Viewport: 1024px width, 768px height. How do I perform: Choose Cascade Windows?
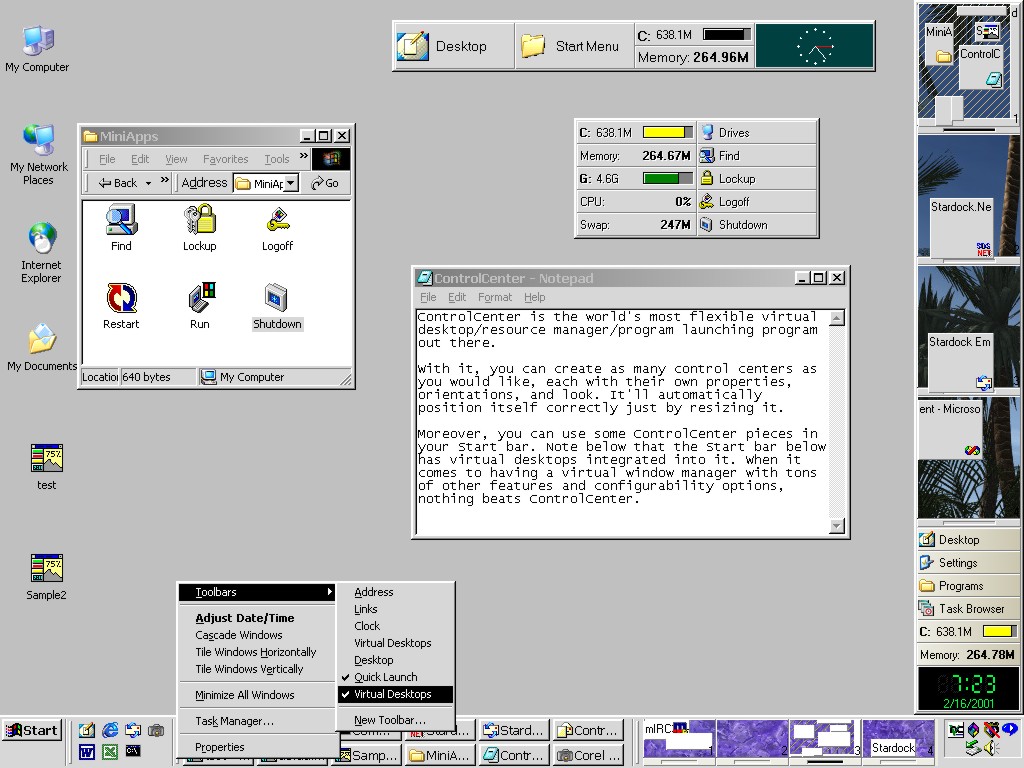point(257,635)
